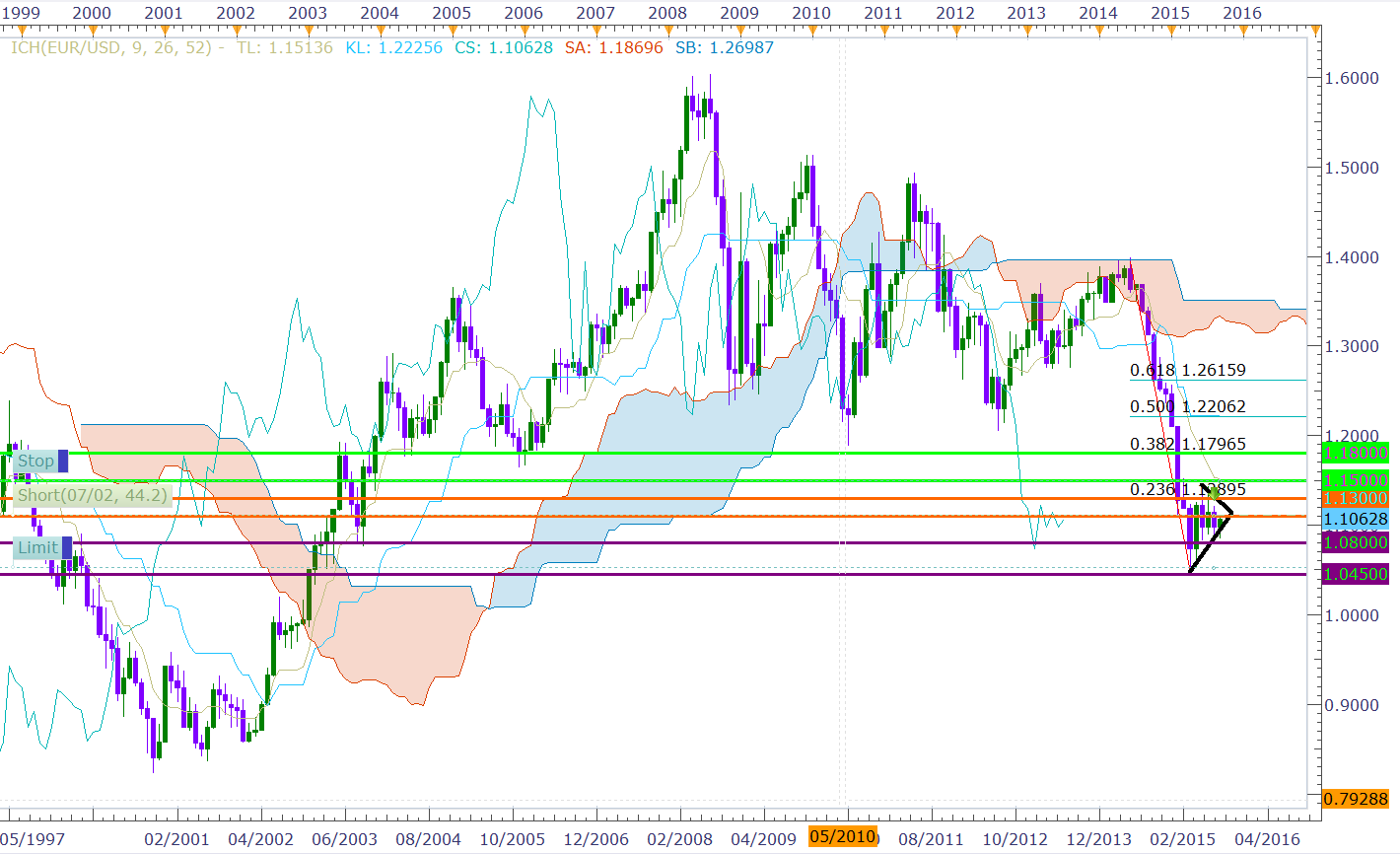The height and width of the screenshot is (854, 1400).
Task: Select the Limit order label
Action: (x=42, y=547)
